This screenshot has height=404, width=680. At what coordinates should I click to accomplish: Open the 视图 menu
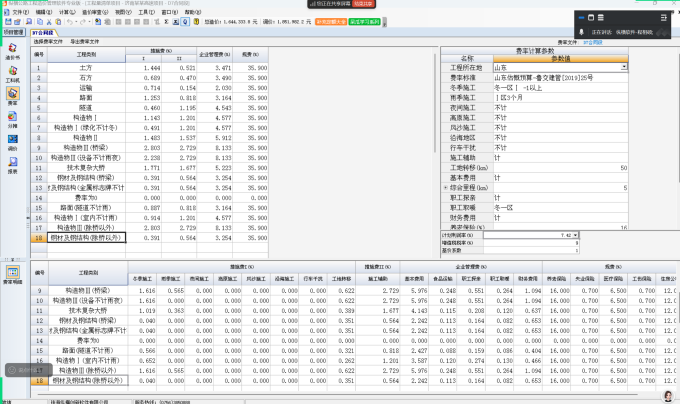click(x=123, y=12)
